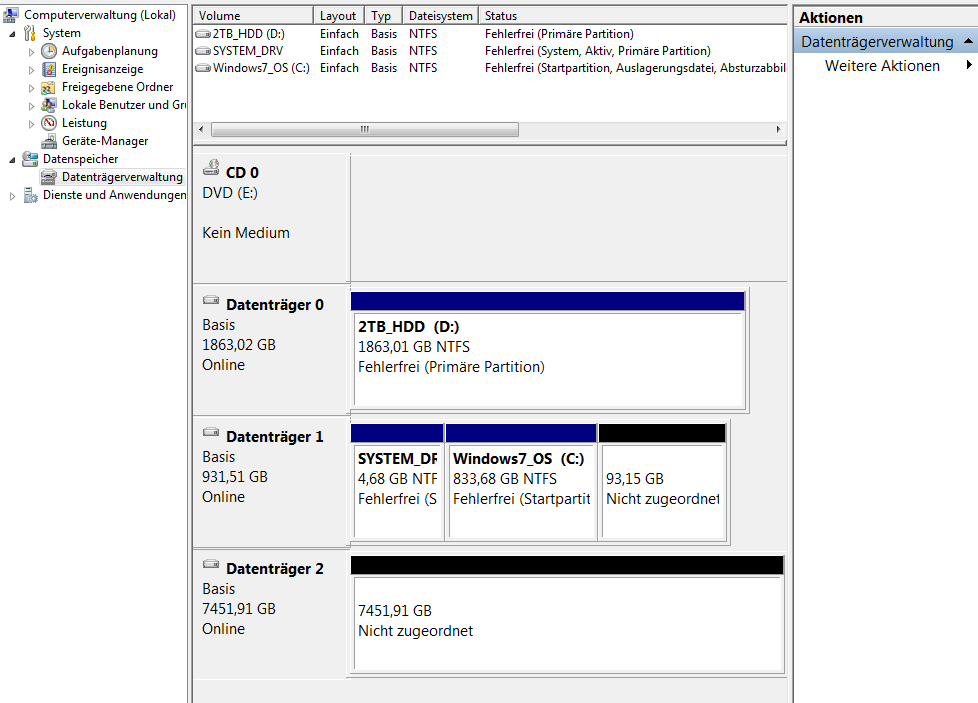Expand the Dienste und Anwendungen node
Viewport: 978px width, 703px height.
point(12,196)
